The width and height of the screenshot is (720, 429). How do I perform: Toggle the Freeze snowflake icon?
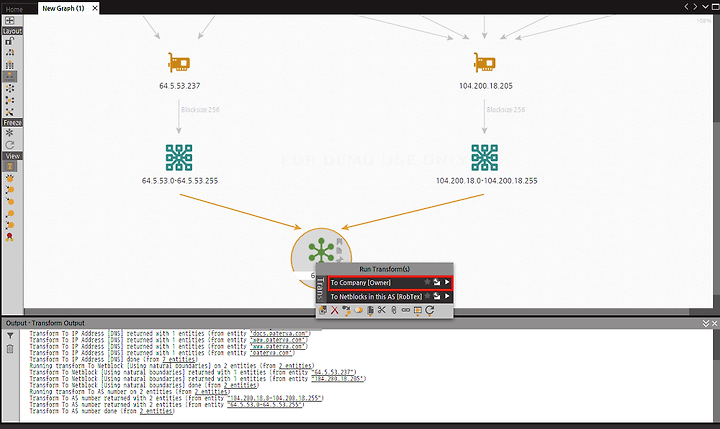10,133
